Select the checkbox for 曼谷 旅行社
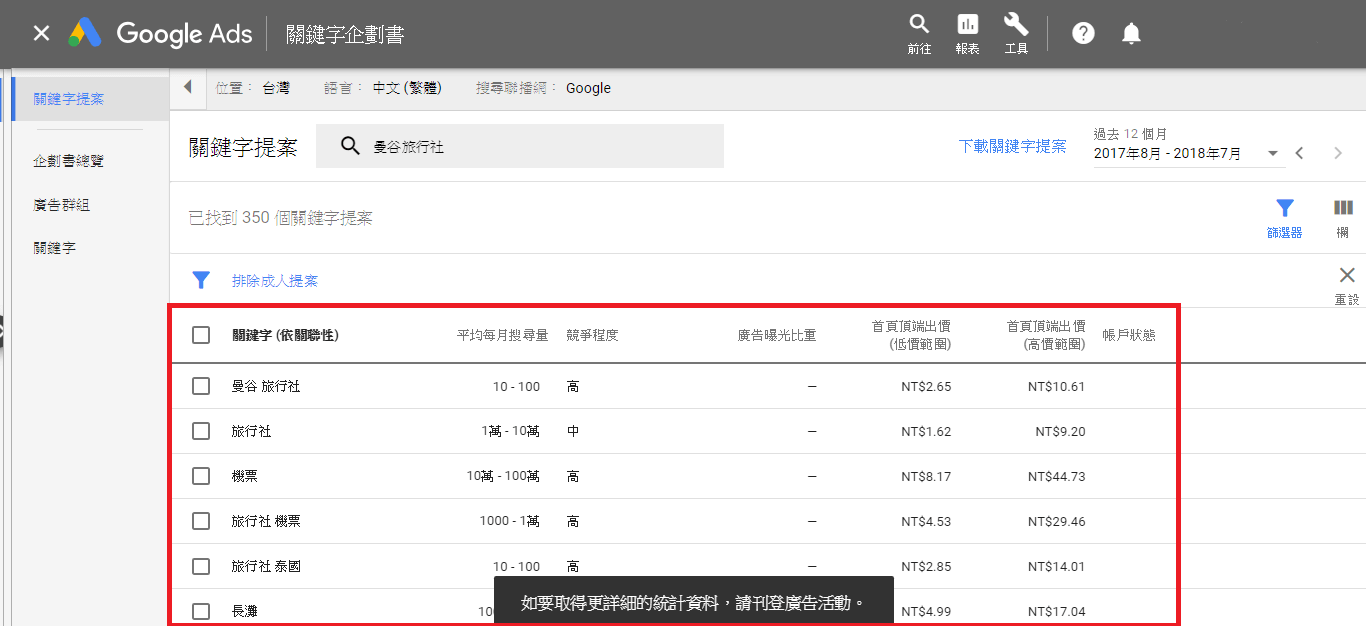The width and height of the screenshot is (1366, 626). point(201,386)
